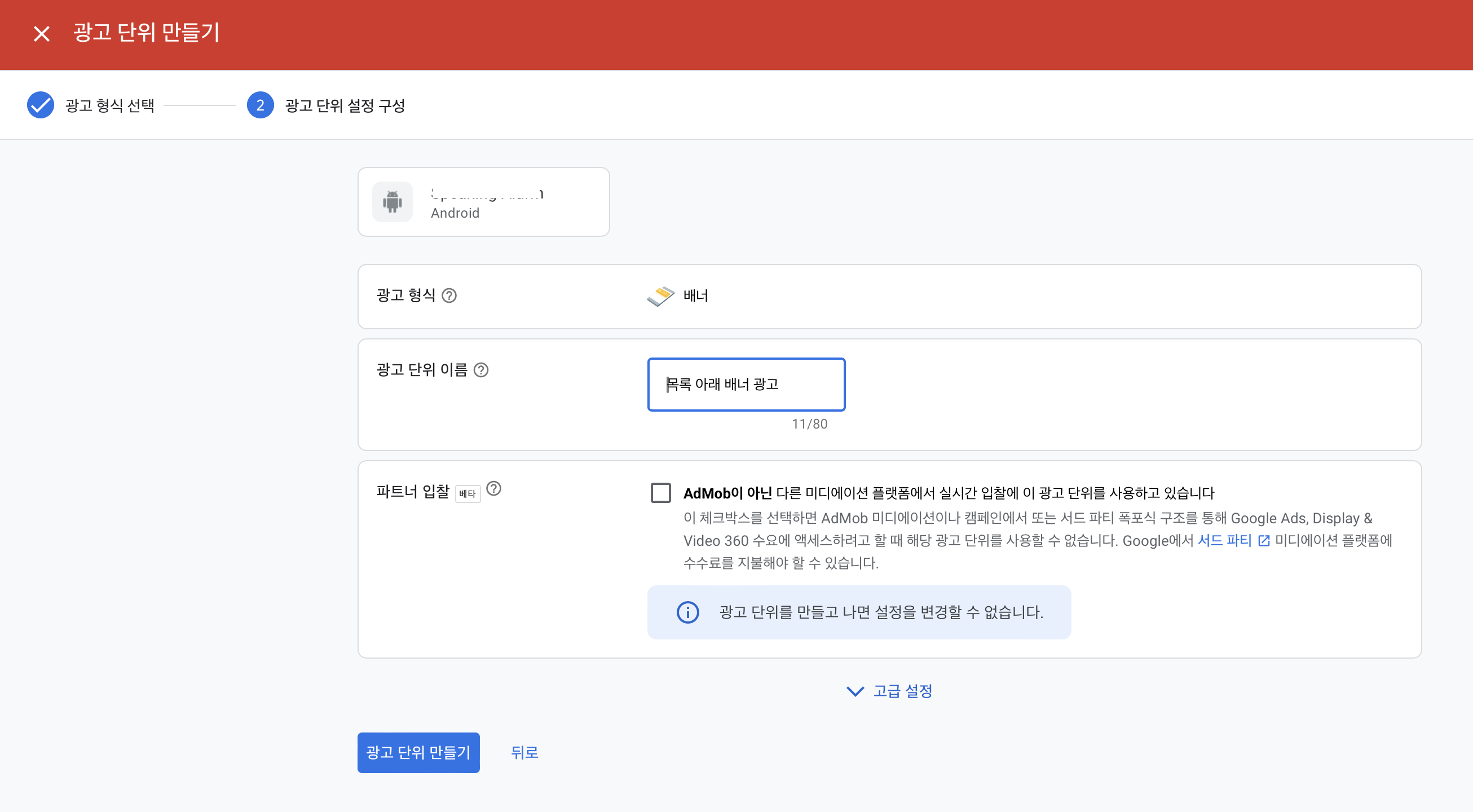Open help icon next to 광고 단위 이름

point(482,370)
